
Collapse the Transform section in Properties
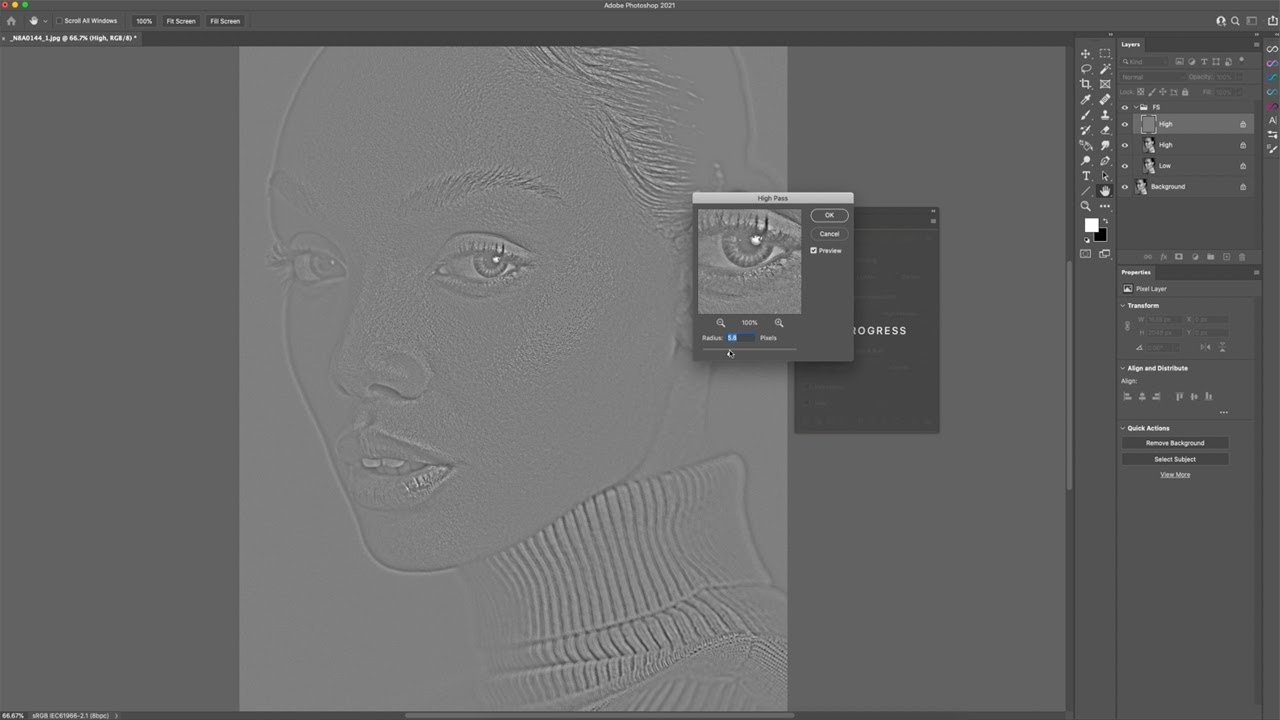tap(1123, 306)
